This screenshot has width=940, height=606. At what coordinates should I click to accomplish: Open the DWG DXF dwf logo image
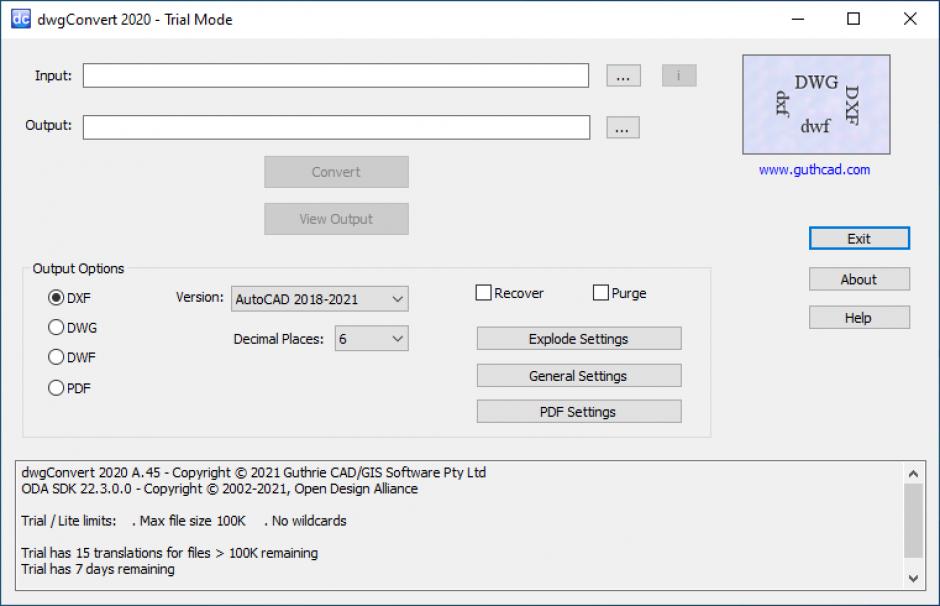(x=816, y=104)
